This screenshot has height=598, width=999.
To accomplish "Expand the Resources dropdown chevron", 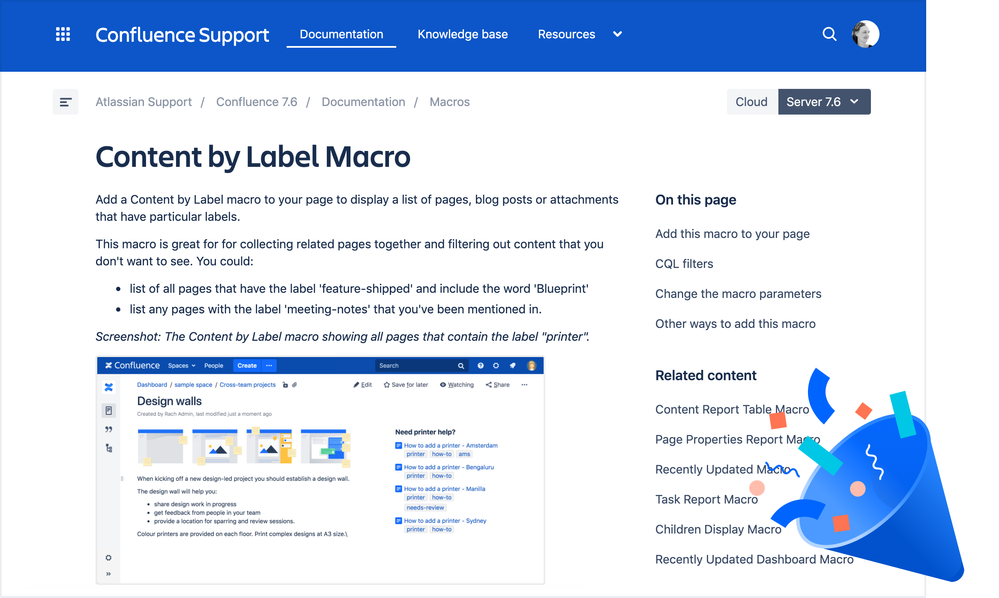I will (617, 34).
